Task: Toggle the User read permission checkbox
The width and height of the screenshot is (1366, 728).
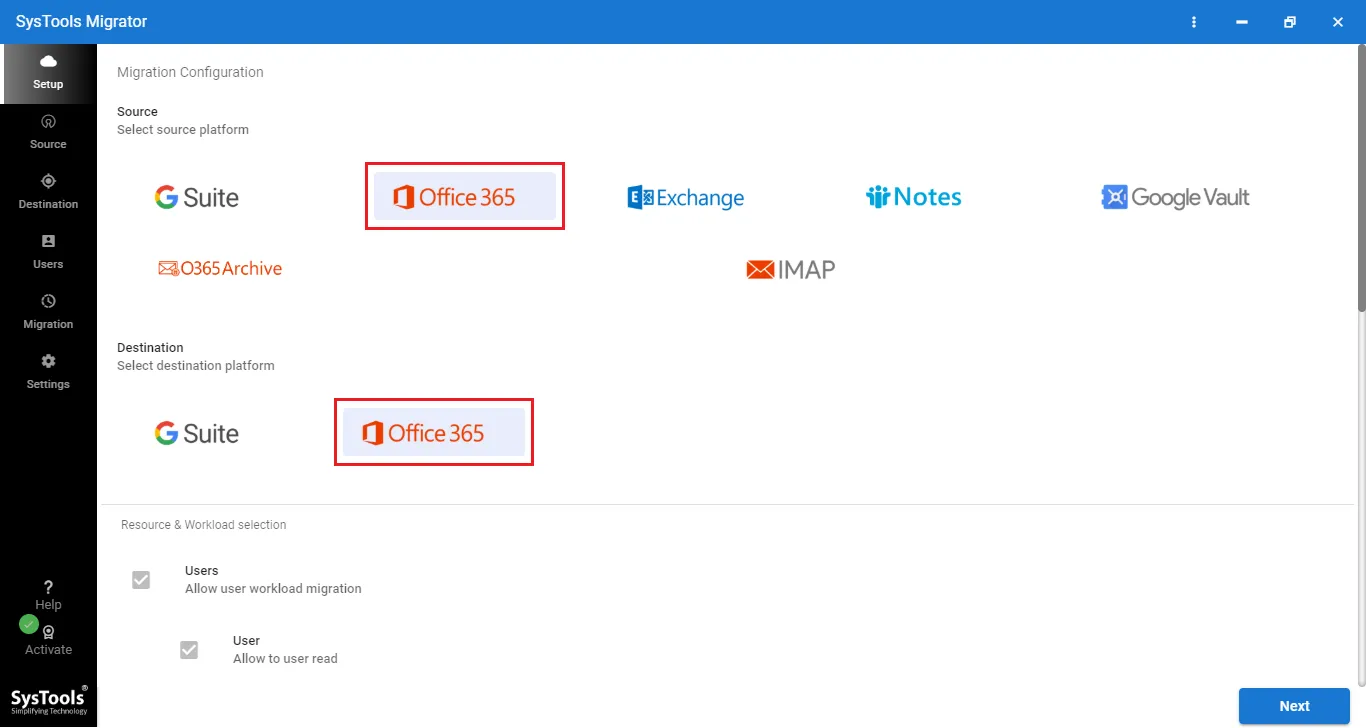Action: pos(189,650)
